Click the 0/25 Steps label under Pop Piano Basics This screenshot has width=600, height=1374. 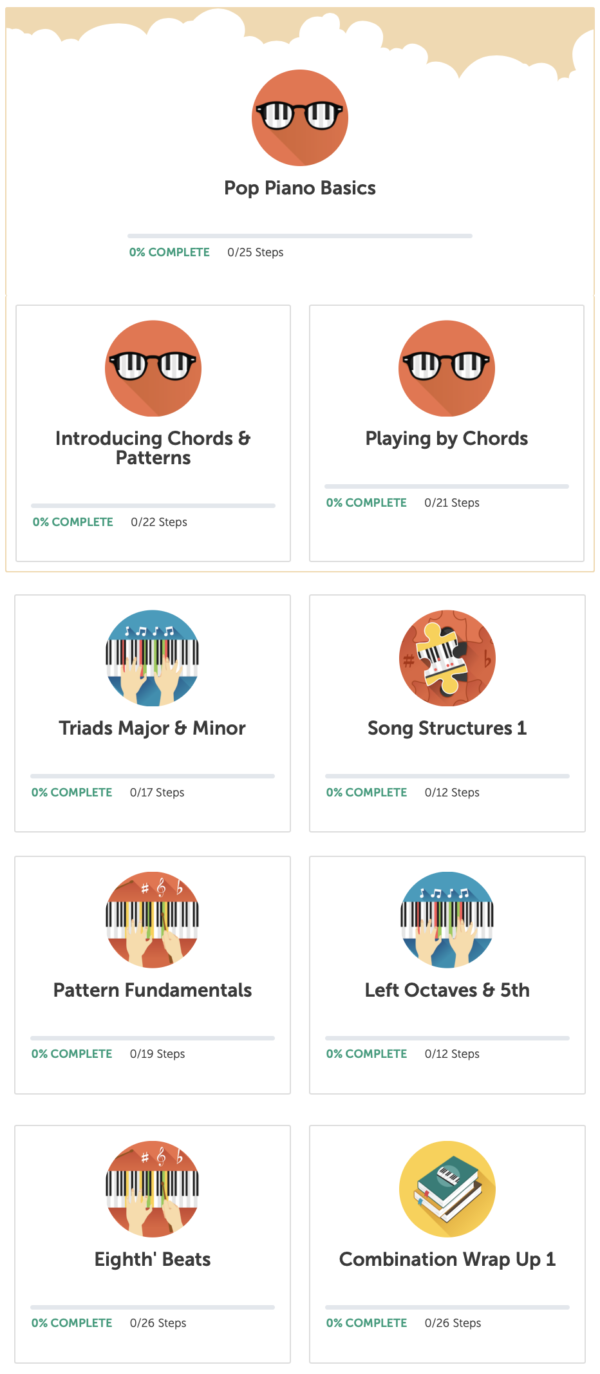click(257, 252)
